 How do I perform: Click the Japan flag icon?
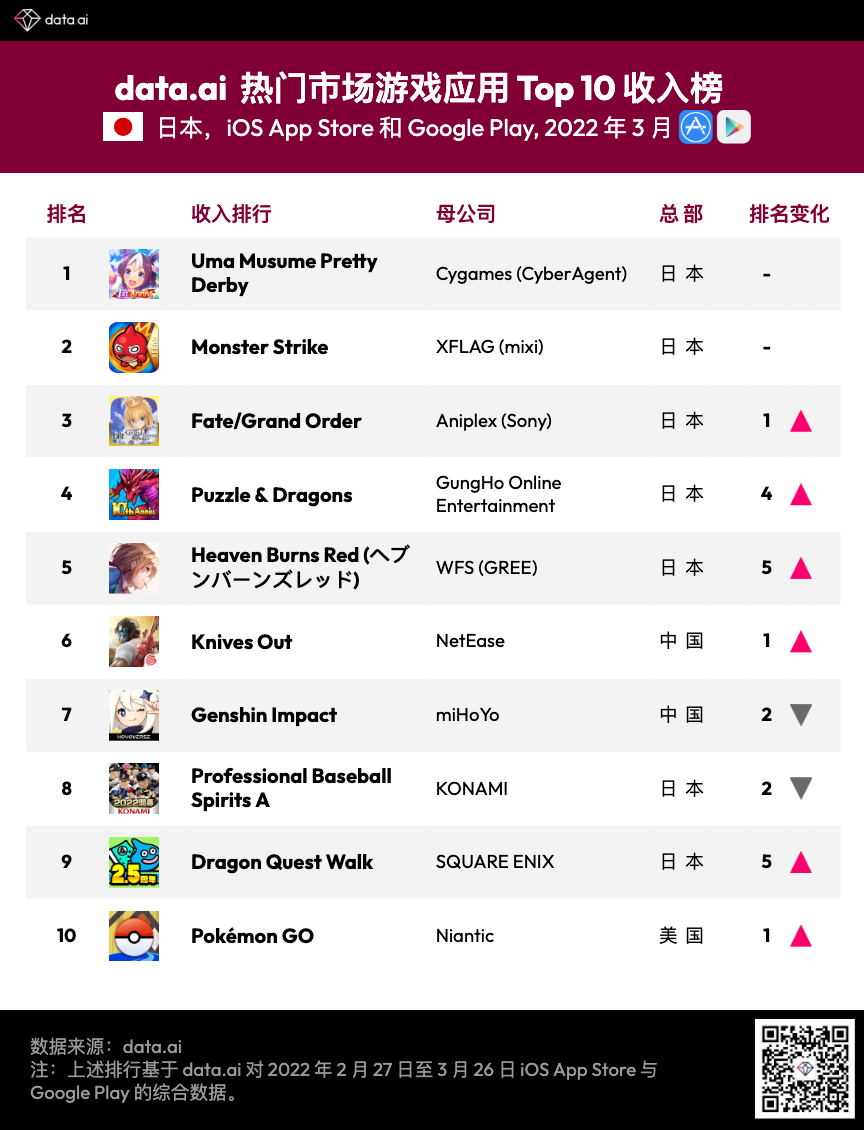tap(123, 127)
